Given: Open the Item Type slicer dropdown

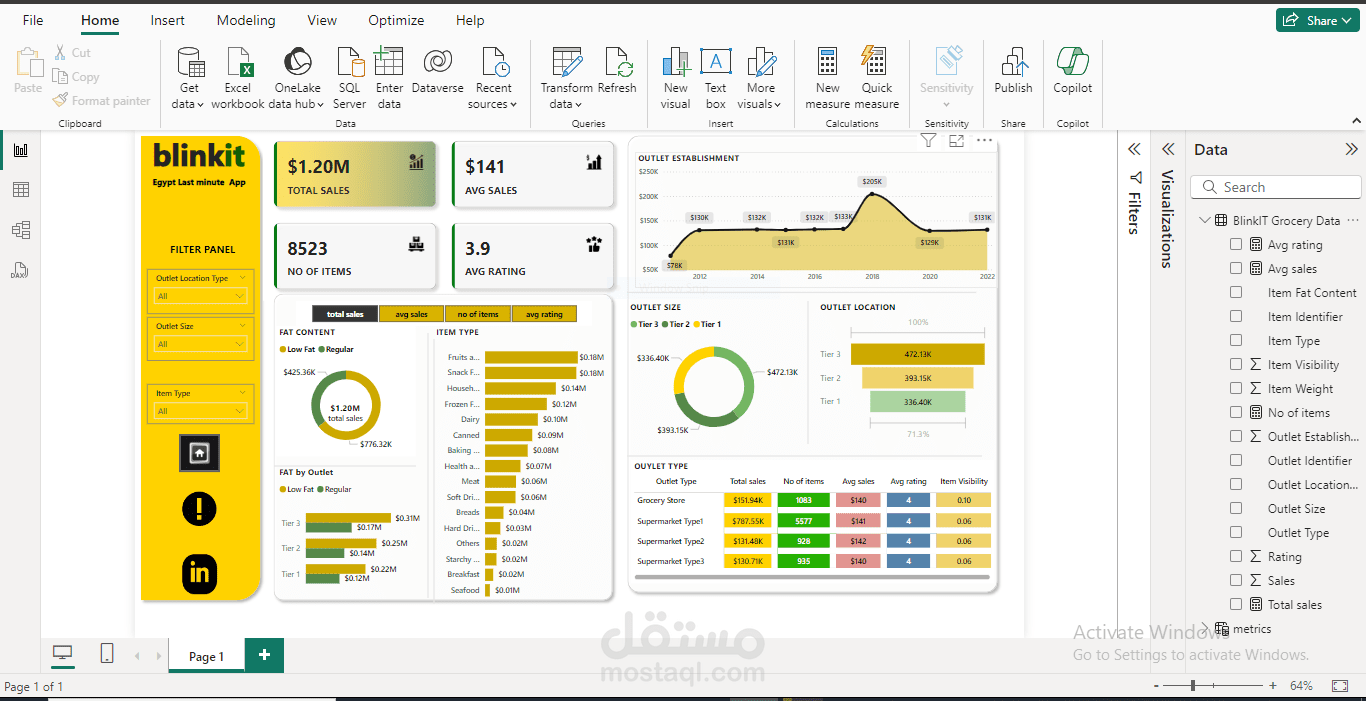Looking at the screenshot, I should coord(200,411).
